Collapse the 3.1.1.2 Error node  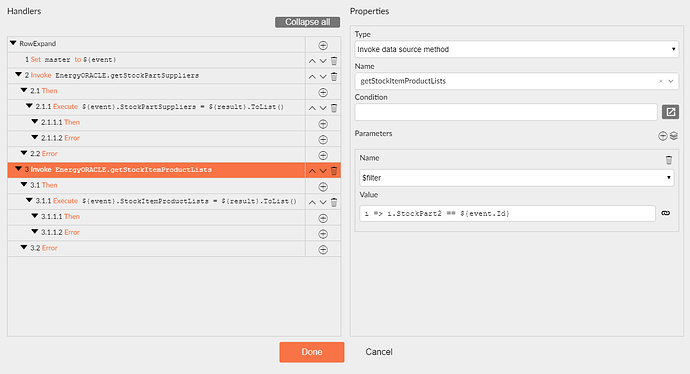35,232
